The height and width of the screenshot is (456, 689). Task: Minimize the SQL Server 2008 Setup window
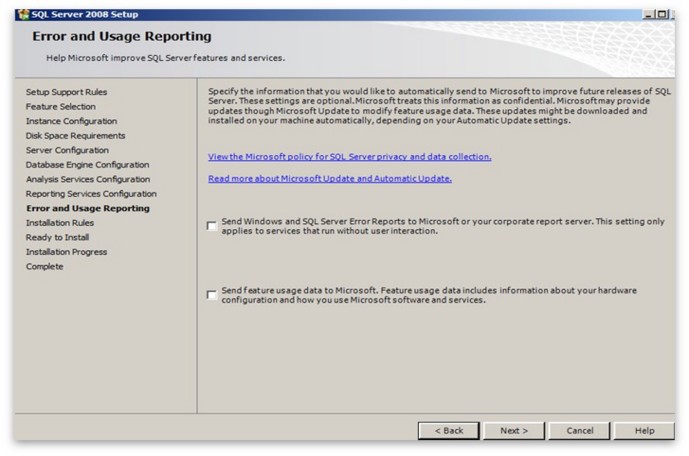click(x=649, y=14)
